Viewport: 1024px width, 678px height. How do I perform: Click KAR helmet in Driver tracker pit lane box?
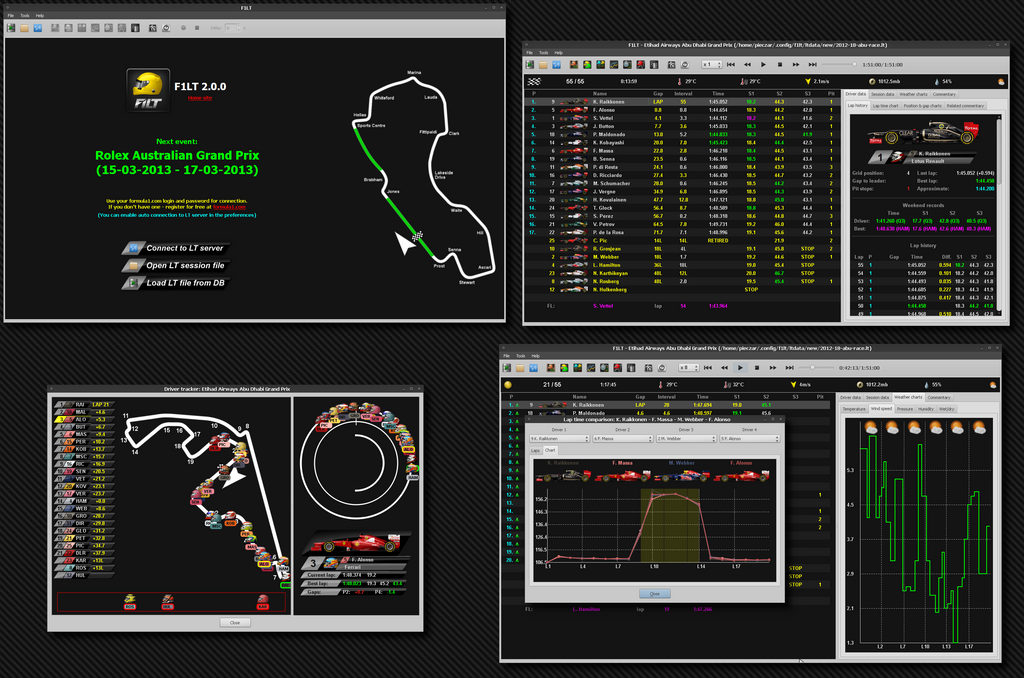coord(263,602)
